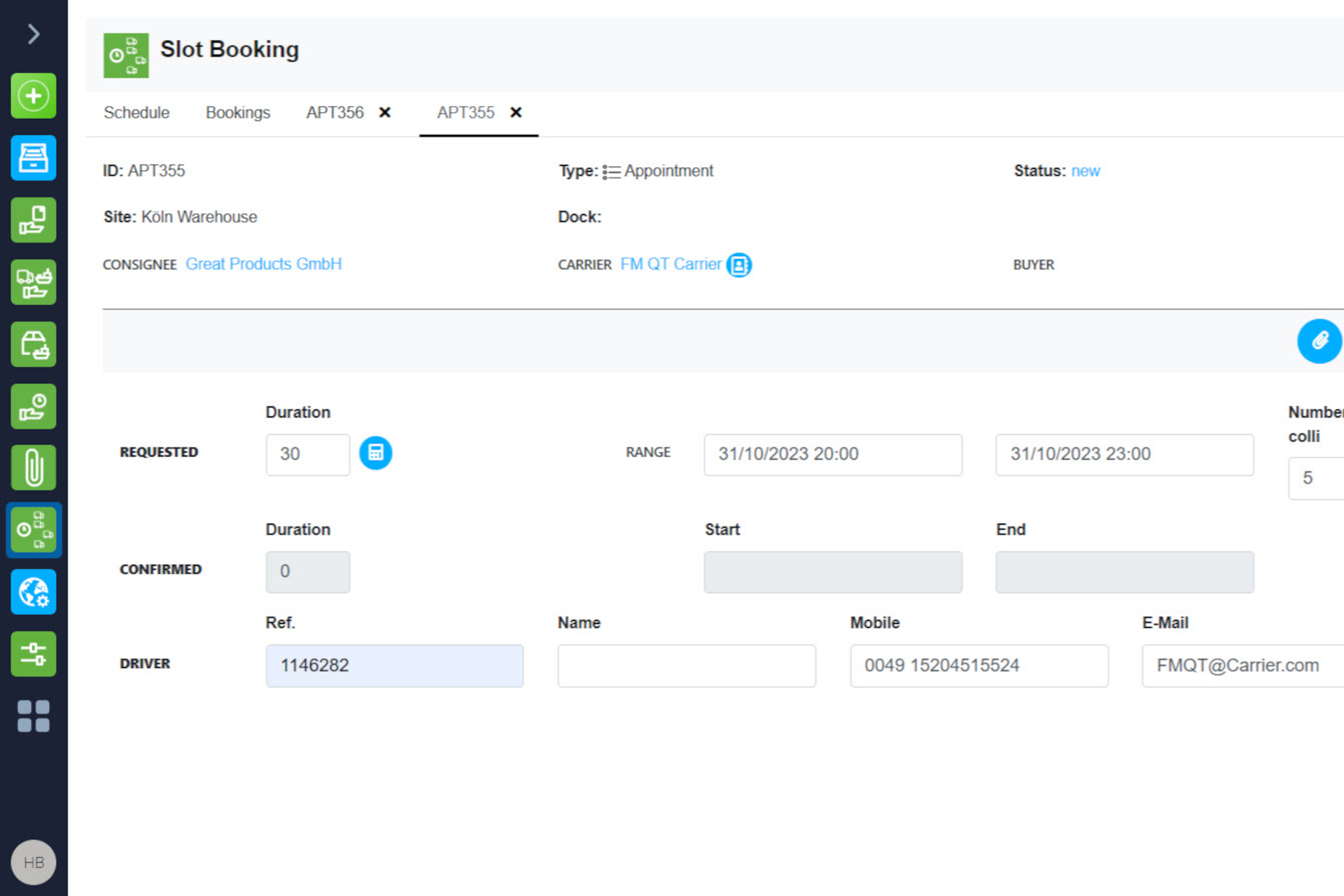Expand the sidebar using the chevron arrow
Image resolution: width=1344 pixels, height=896 pixels.
(33, 33)
